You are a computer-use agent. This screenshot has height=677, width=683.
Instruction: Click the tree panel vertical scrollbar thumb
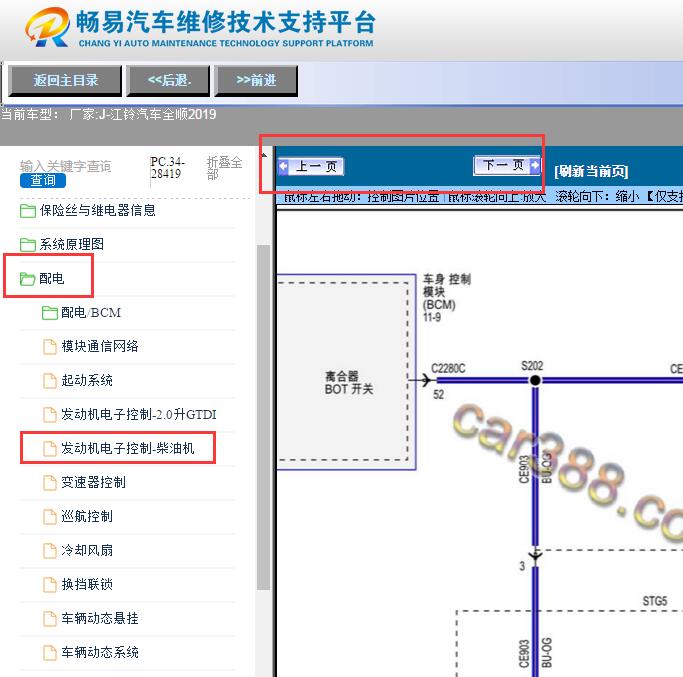(263, 417)
